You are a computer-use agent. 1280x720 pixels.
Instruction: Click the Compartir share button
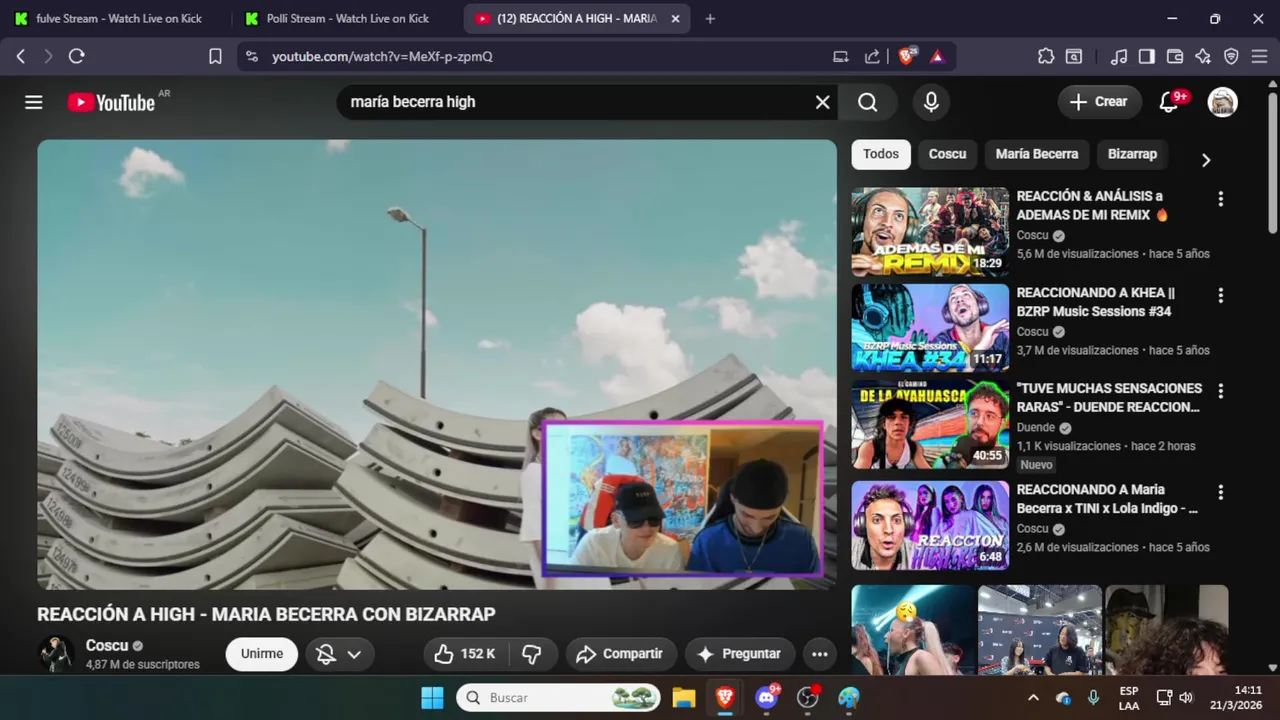(x=621, y=654)
